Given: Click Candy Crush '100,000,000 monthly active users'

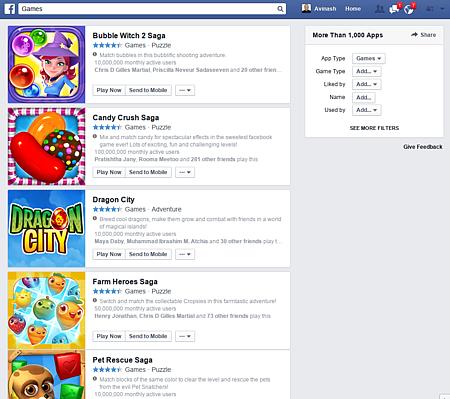Looking at the screenshot, I should point(137,152).
